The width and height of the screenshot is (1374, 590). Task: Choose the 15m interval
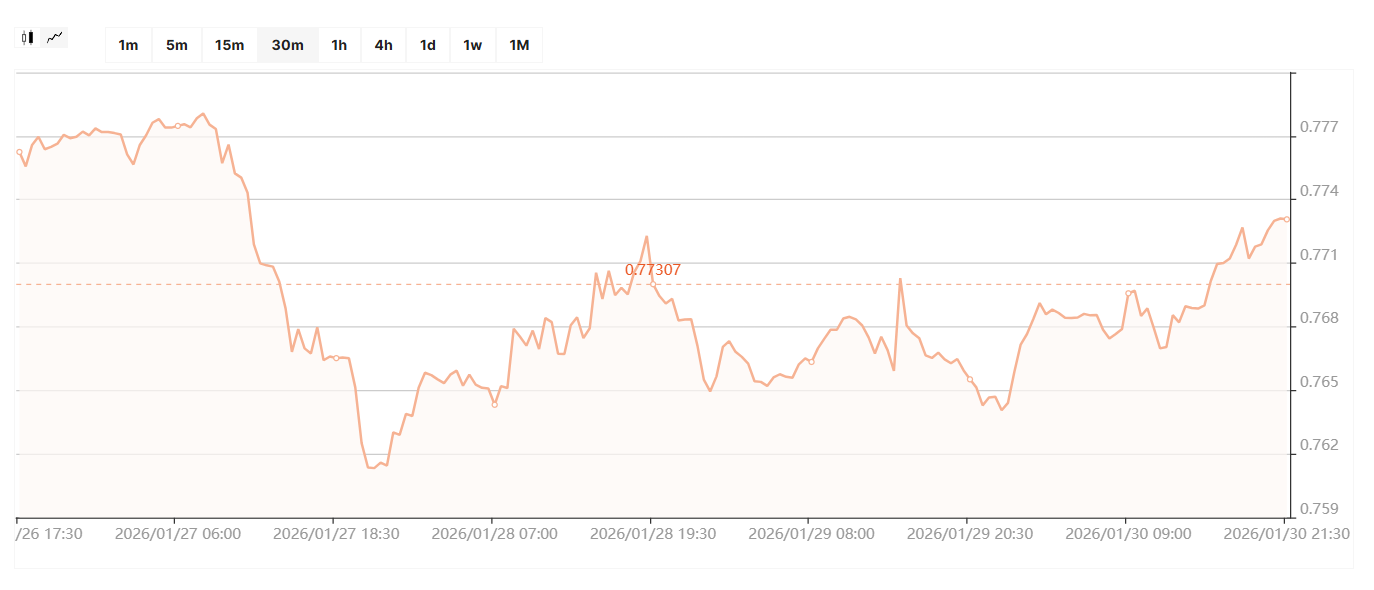tap(229, 45)
